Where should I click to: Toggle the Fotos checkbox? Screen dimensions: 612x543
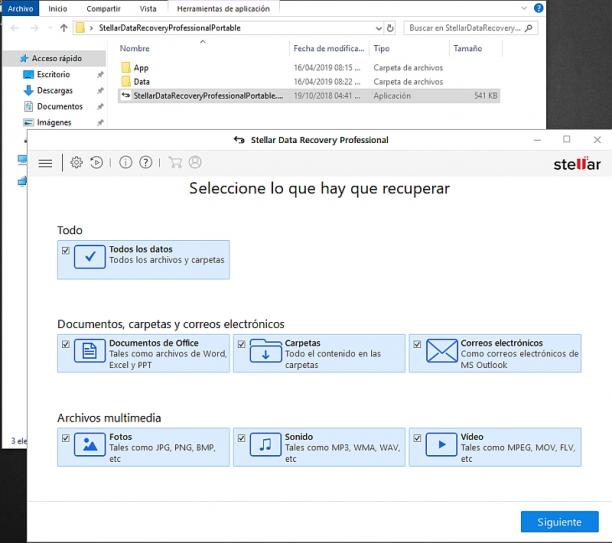(x=66, y=438)
